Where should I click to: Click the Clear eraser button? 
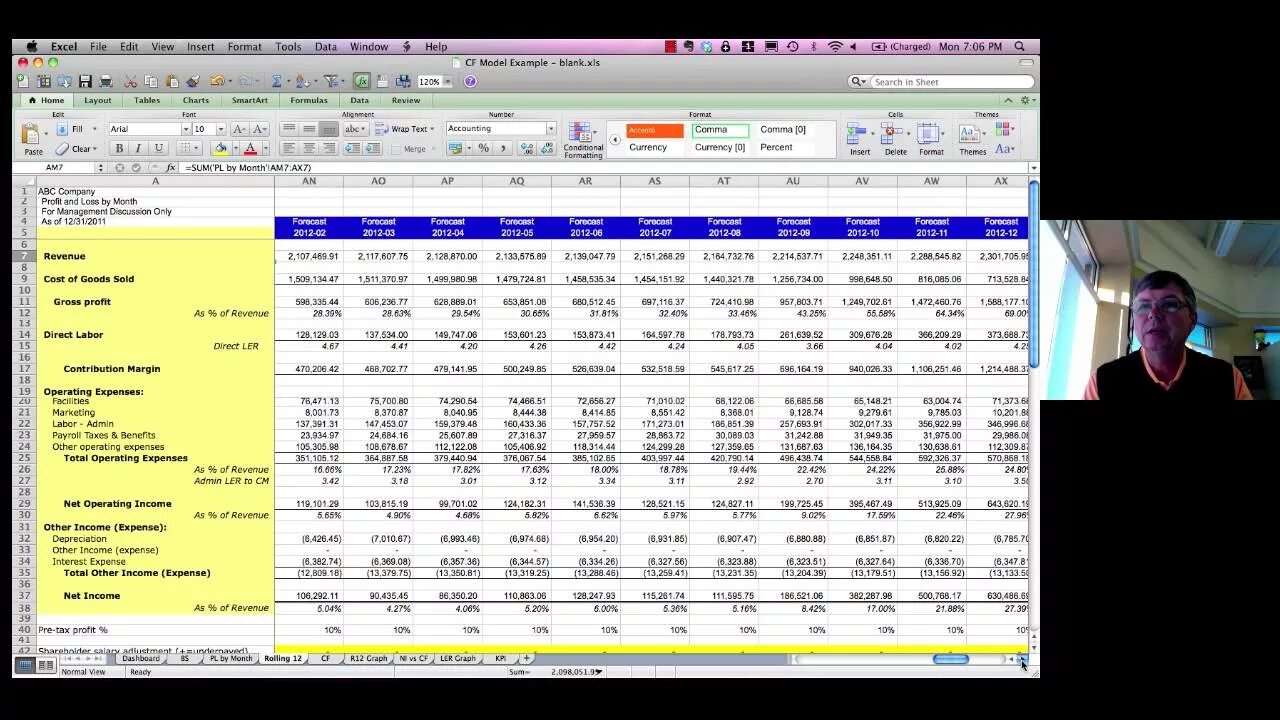click(76, 149)
